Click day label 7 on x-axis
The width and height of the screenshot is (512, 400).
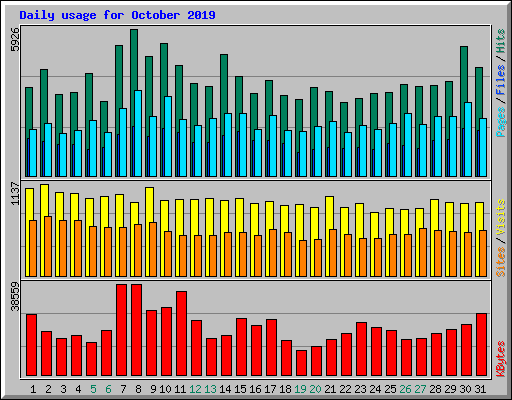tap(123, 389)
